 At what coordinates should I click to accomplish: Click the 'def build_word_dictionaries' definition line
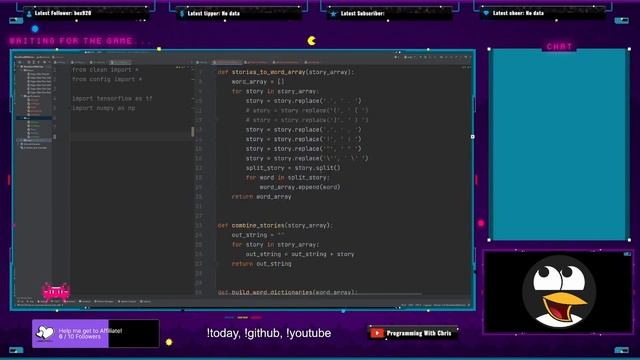pyautogui.click(x=287, y=292)
